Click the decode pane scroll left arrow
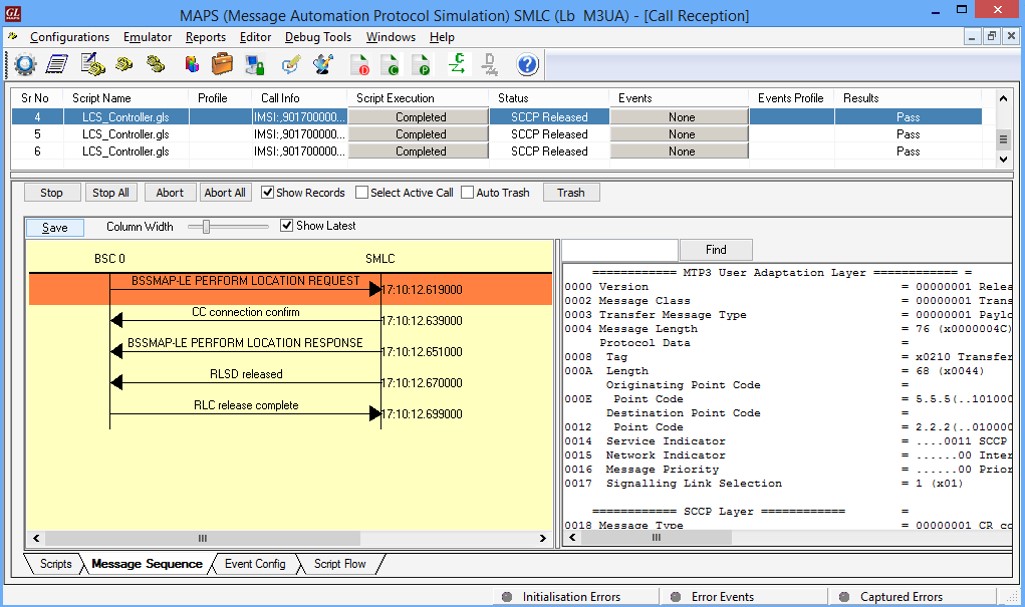Image resolution: width=1025 pixels, height=607 pixels. (573, 538)
